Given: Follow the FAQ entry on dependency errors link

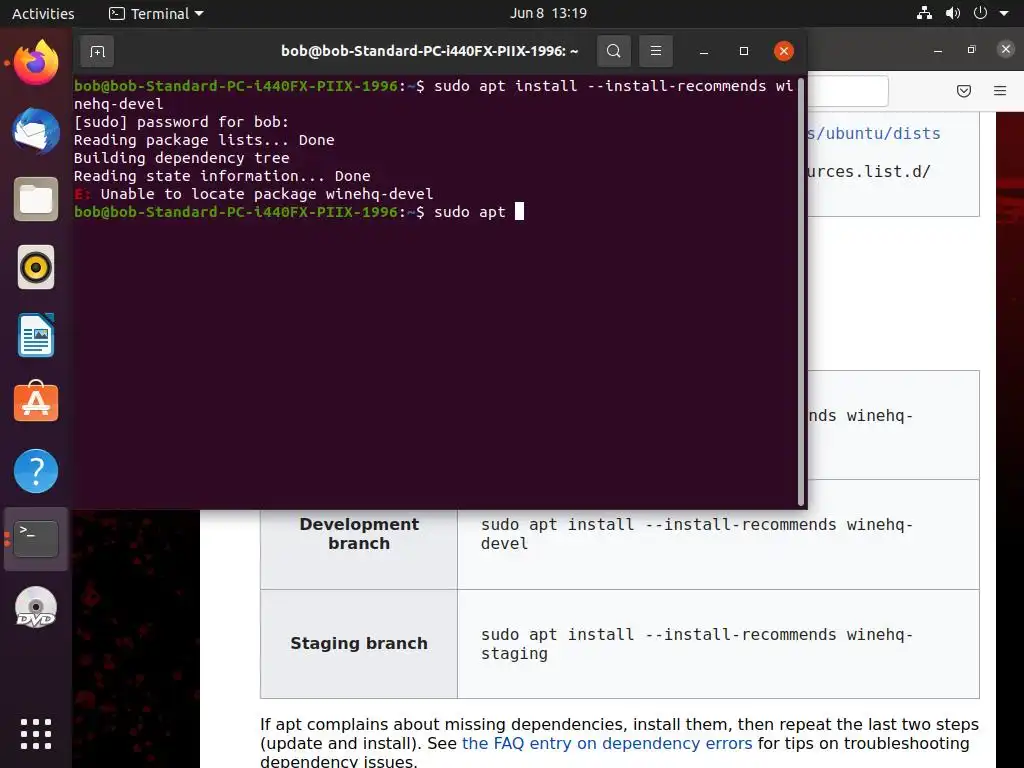Looking at the screenshot, I should [607, 743].
